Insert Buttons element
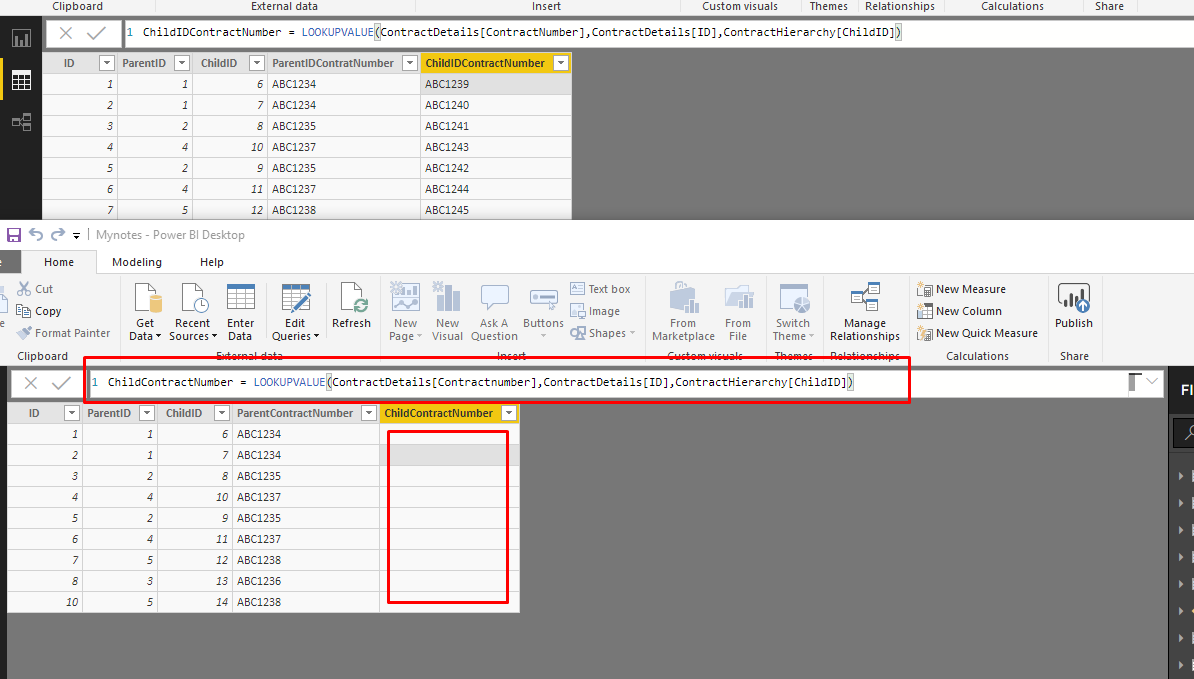This screenshot has width=1194, height=679. pyautogui.click(x=543, y=312)
